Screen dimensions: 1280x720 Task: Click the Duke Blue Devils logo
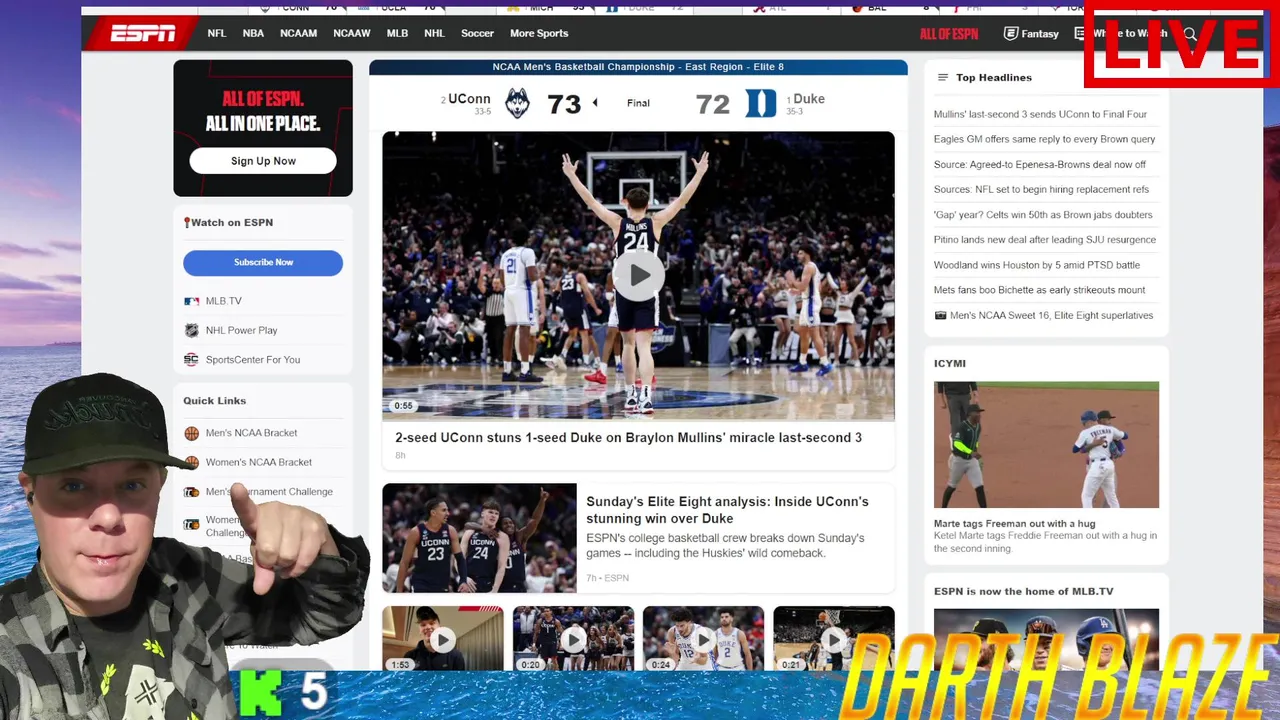pyautogui.click(x=761, y=103)
